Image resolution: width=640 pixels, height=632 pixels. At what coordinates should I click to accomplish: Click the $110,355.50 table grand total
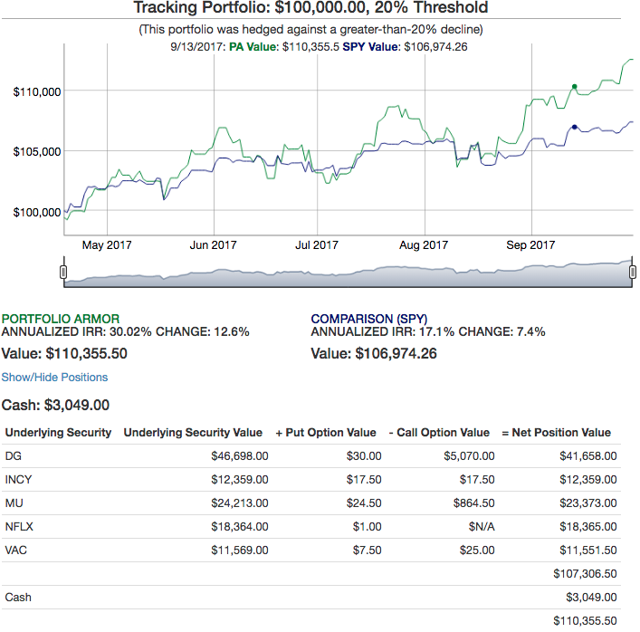(x=585, y=621)
